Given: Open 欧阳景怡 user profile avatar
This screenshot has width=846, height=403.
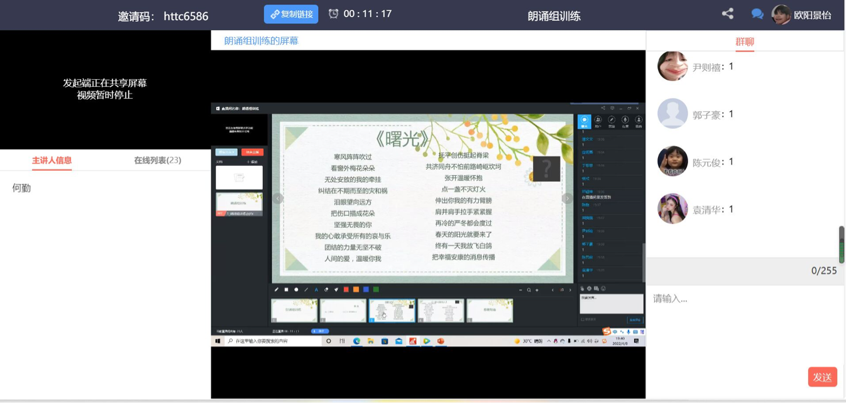Looking at the screenshot, I should (780, 15).
